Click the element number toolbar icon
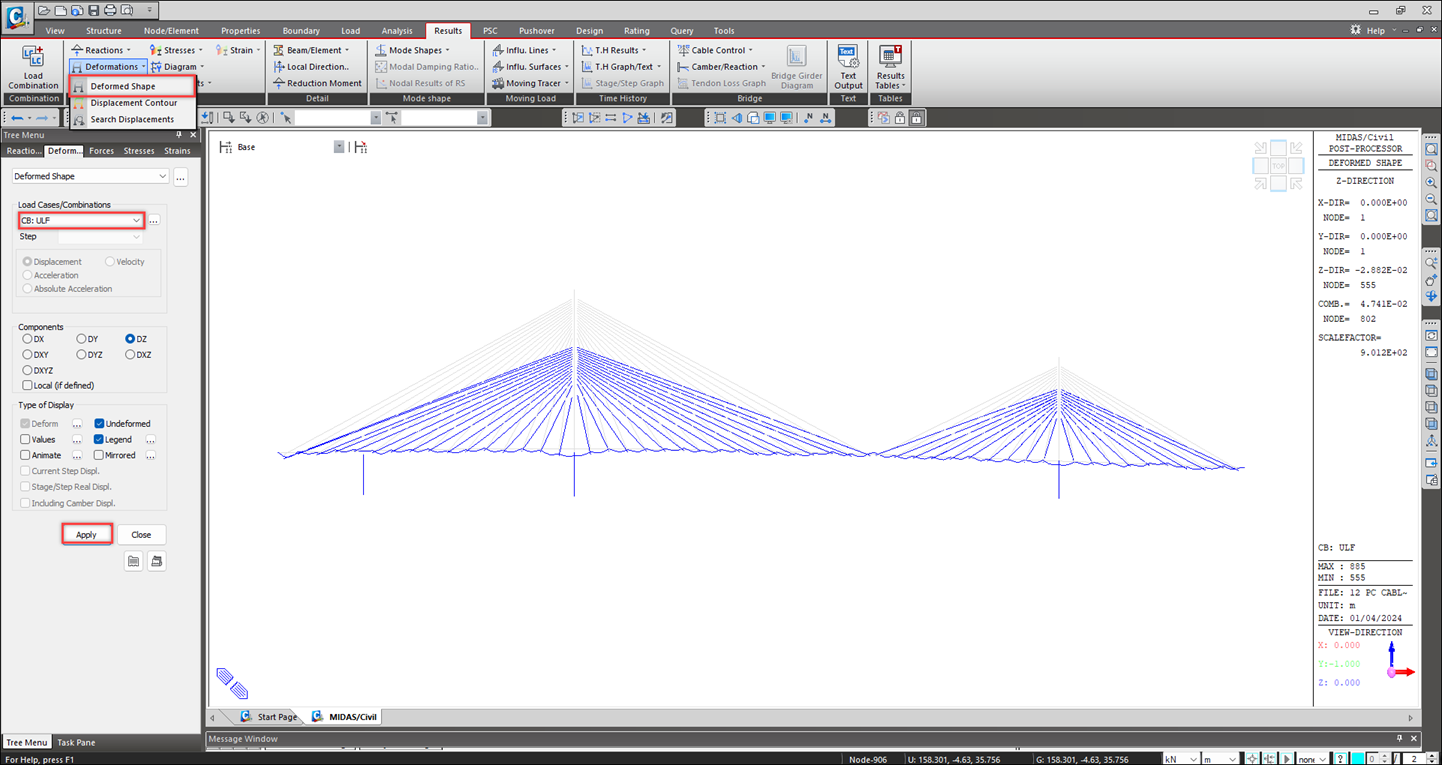This screenshot has width=1442, height=765. pyautogui.click(x=826, y=118)
